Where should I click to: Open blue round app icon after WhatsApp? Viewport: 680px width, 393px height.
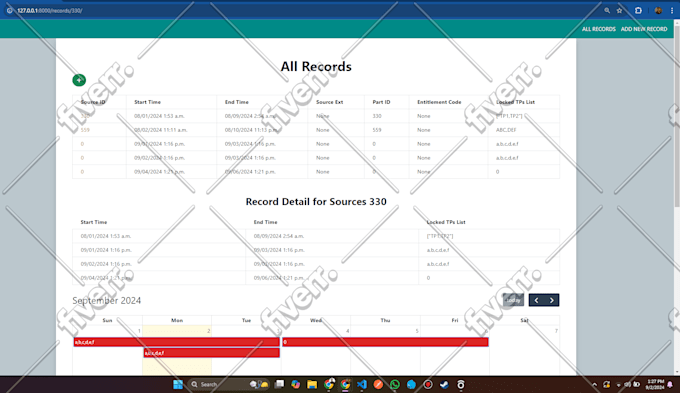[x=411, y=384]
